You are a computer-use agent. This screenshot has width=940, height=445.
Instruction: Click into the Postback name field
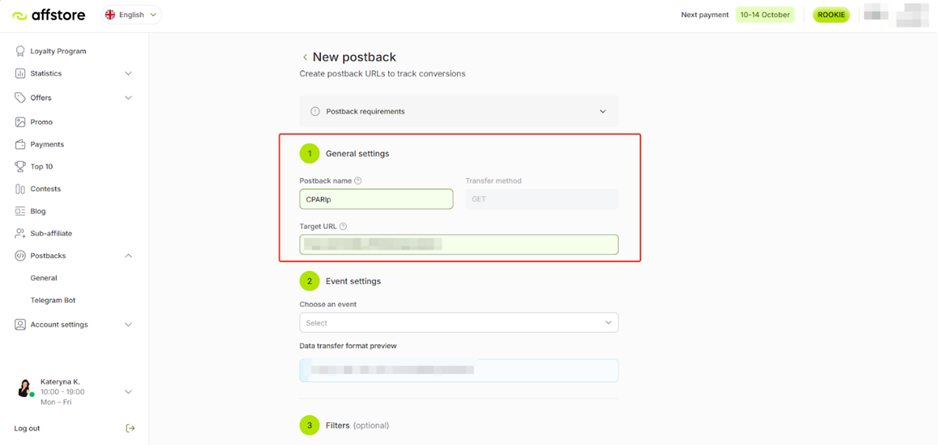tap(376, 200)
